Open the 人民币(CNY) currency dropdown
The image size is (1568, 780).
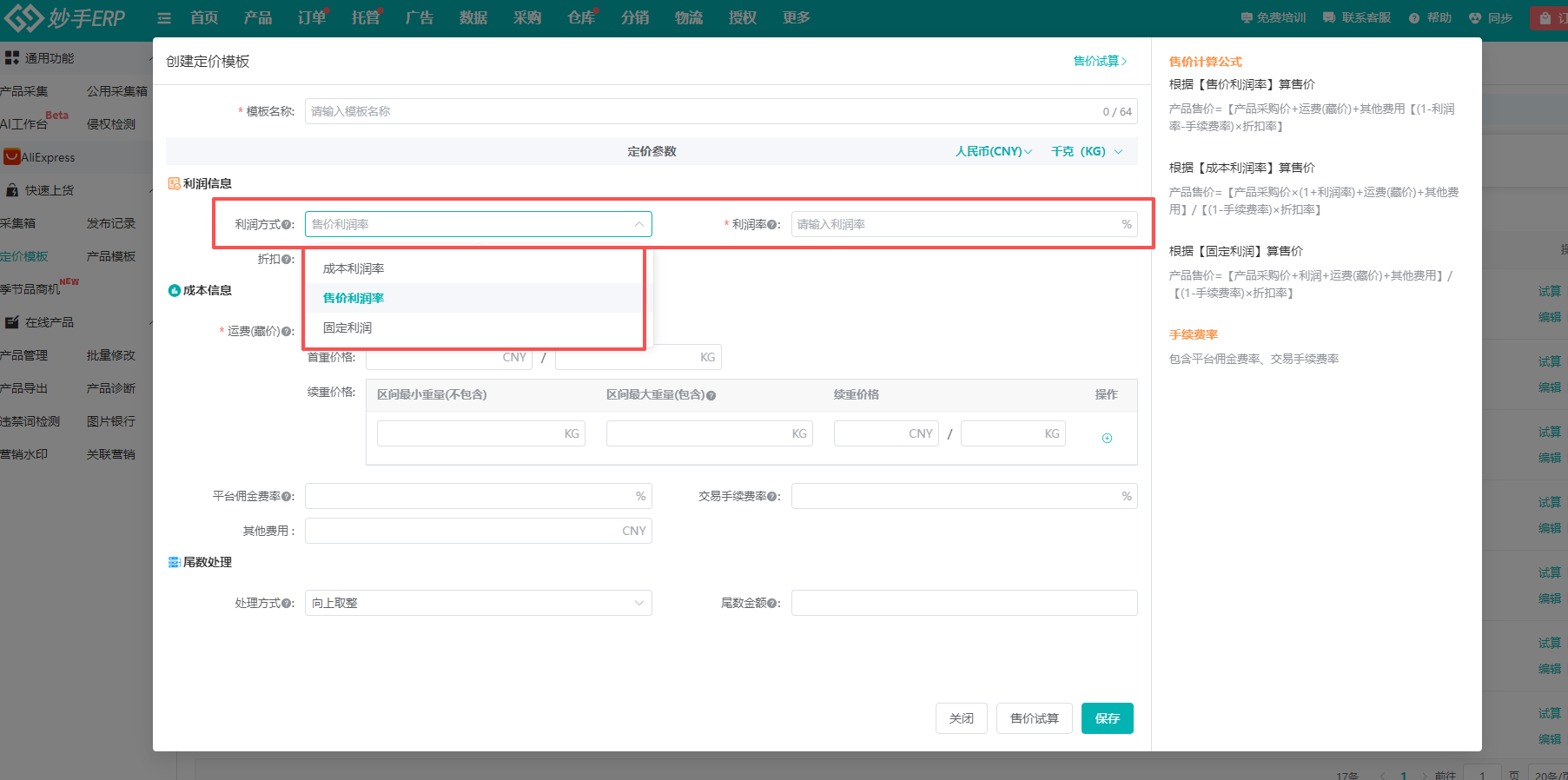[x=993, y=151]
